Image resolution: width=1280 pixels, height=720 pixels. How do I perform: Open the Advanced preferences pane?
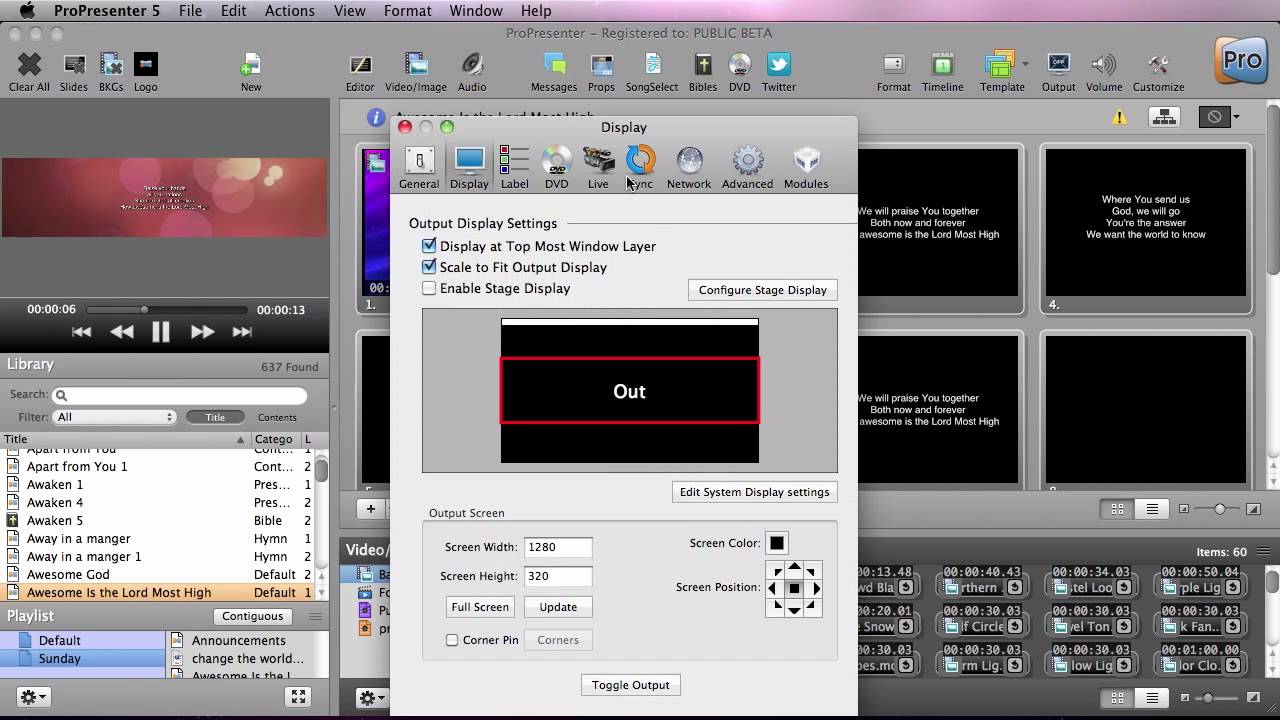pyautogui.click(x=748, y=167)
